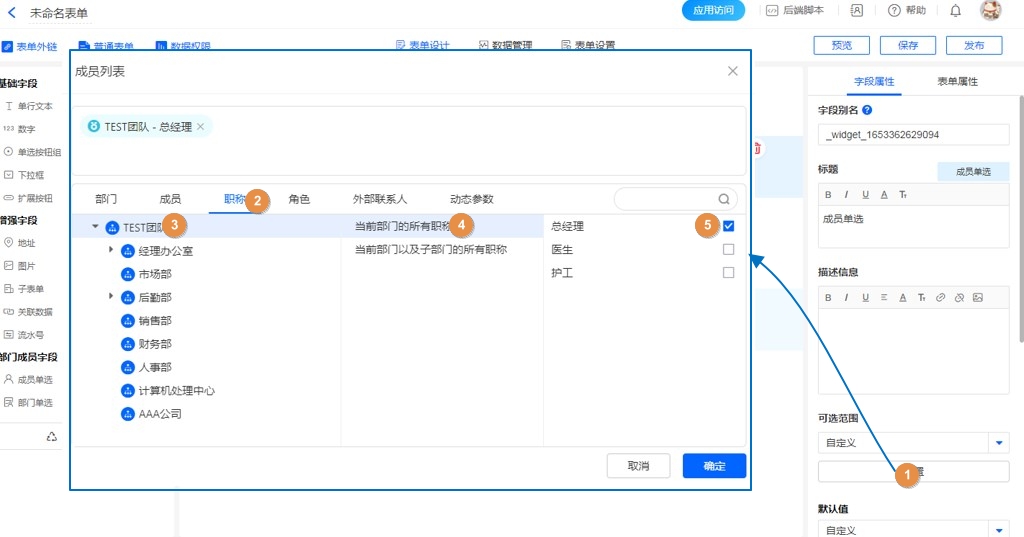Click the contacts icon in the top bar
Screen dimensions: 1024x537
tap(857, 10)
